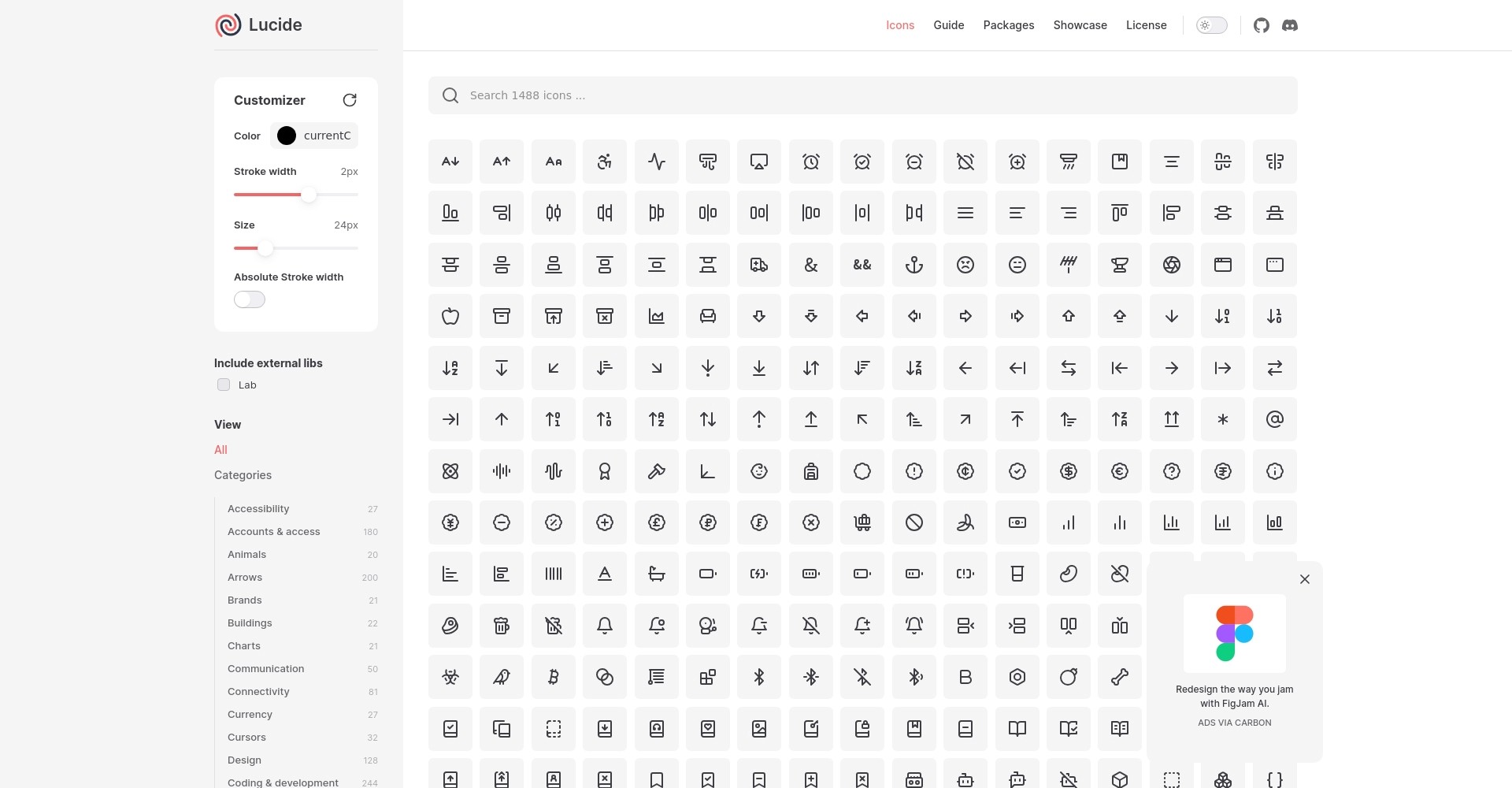Select the bell icon

pos(605,626)
